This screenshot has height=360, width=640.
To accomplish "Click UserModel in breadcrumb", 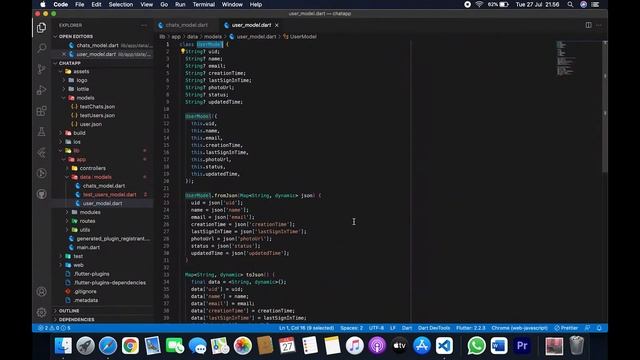I will [303, 36].
